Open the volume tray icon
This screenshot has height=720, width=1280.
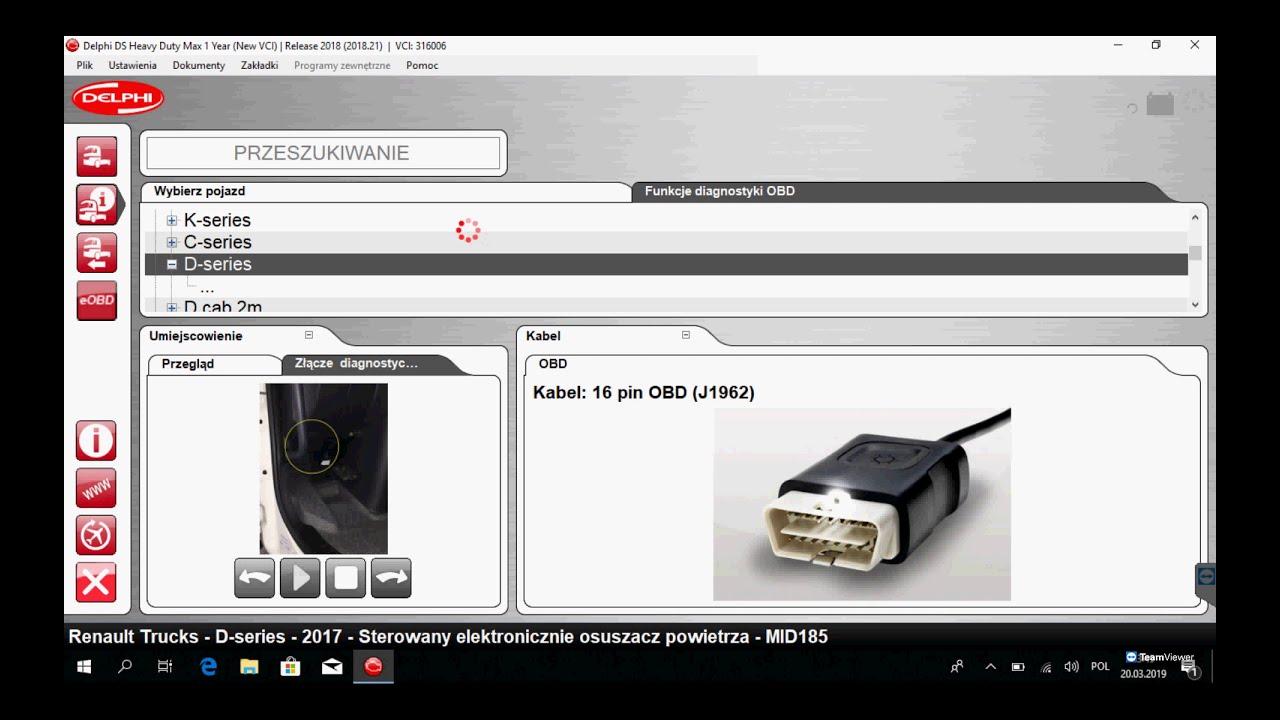(x=1071, y=667)
